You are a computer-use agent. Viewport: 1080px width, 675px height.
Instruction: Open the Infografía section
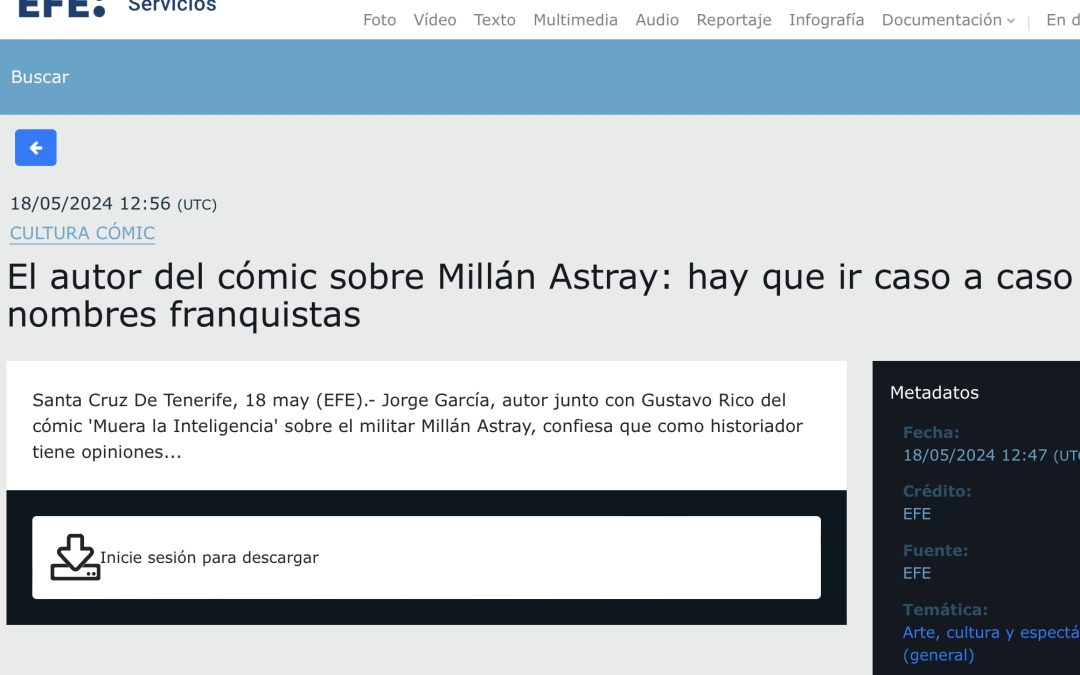(x=827, y=20)
